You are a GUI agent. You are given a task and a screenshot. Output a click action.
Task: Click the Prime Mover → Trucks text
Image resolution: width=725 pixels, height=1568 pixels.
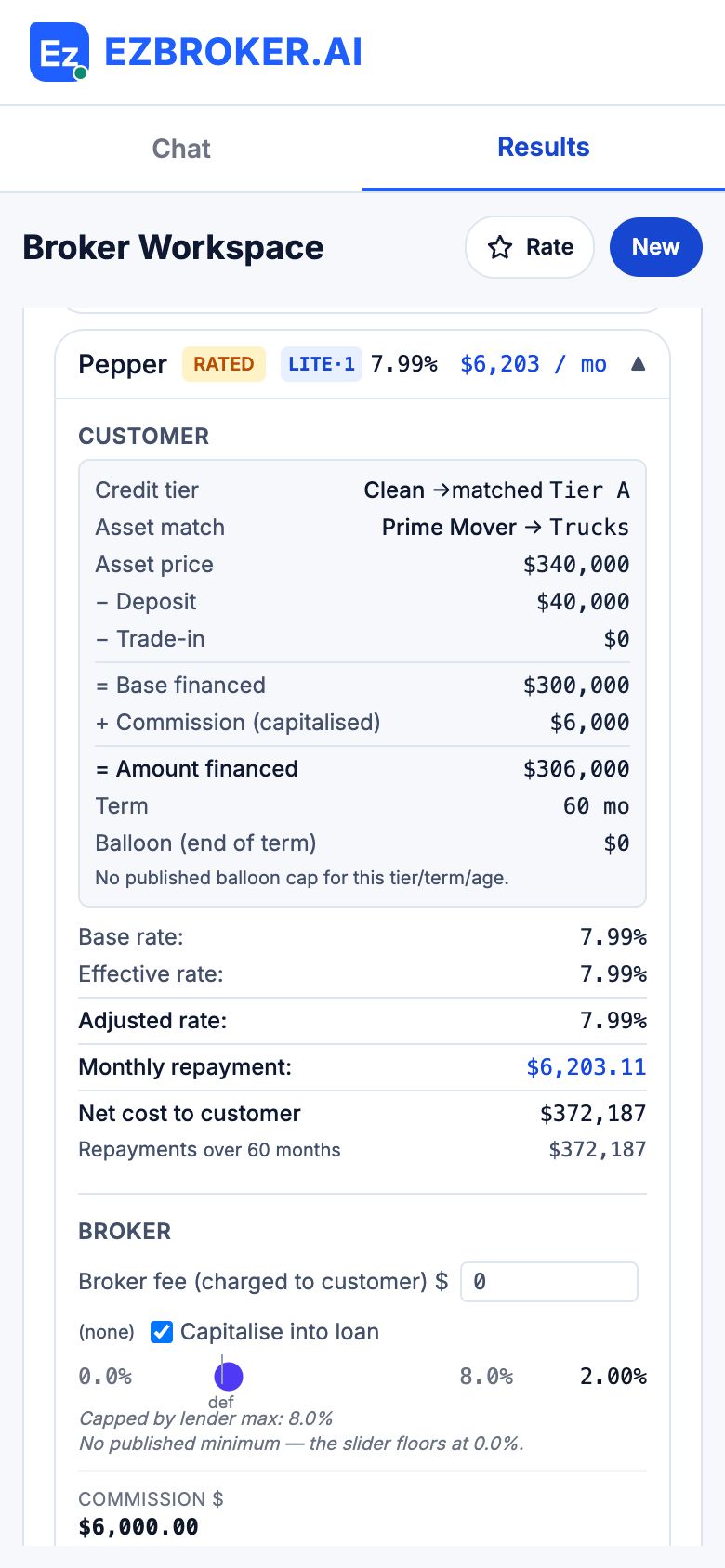click(506, 528)
